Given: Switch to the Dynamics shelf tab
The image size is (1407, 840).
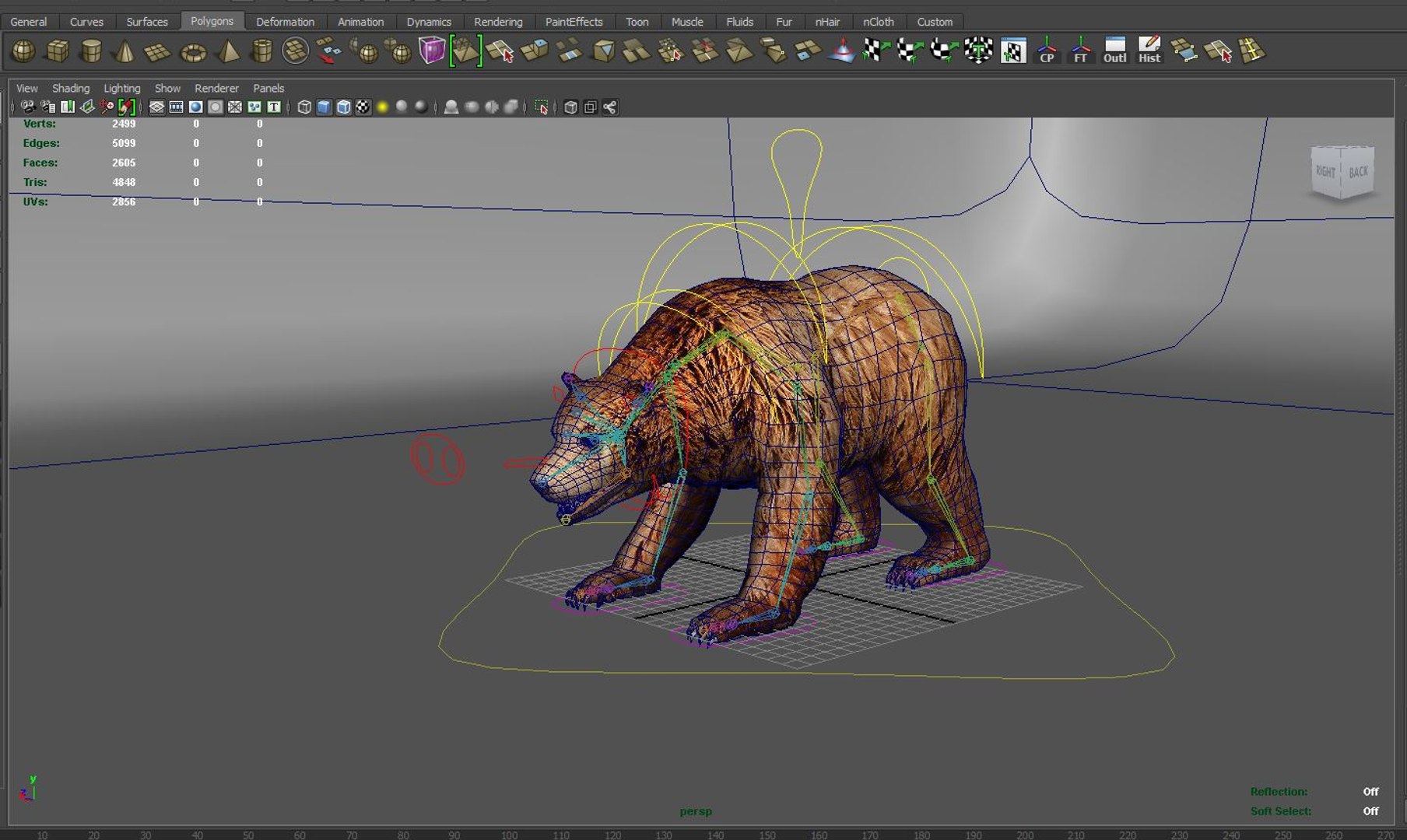Looking at the screenshot, I should (429, 22).
